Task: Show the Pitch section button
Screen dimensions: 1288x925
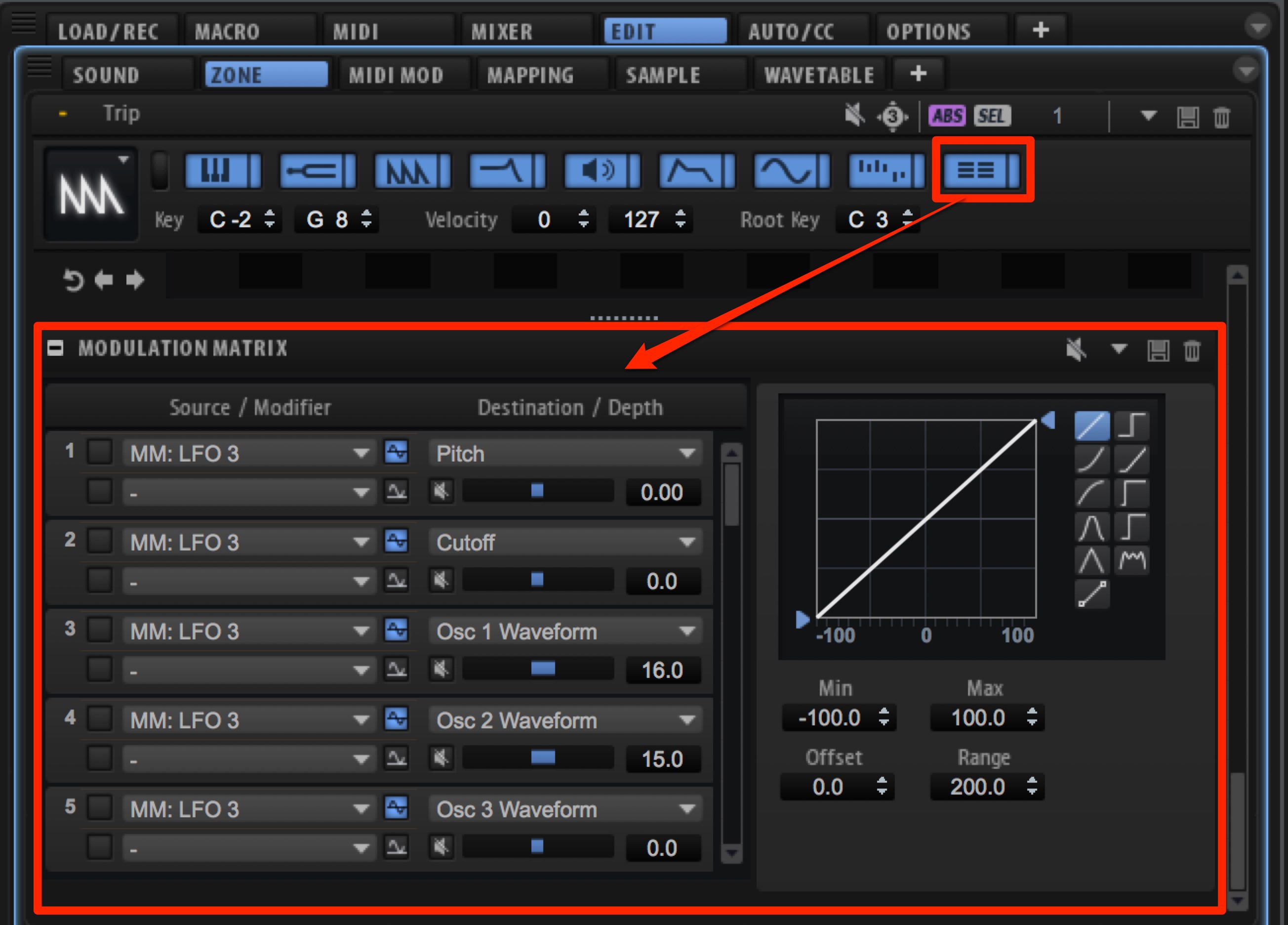Action: pyautogui.click(x=318, y=170)
